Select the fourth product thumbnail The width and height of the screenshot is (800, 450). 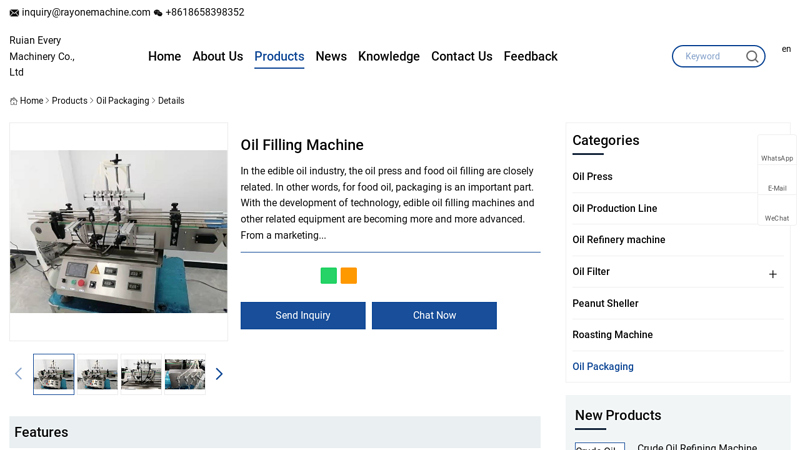pos(185,374)
